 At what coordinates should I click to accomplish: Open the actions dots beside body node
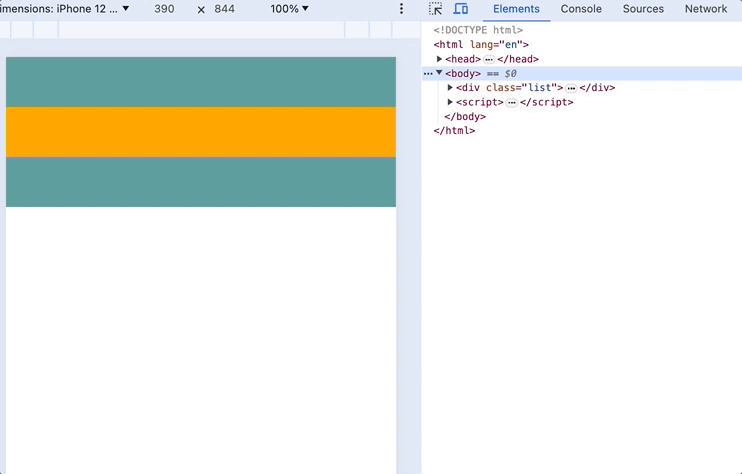[x=428, y=74]
